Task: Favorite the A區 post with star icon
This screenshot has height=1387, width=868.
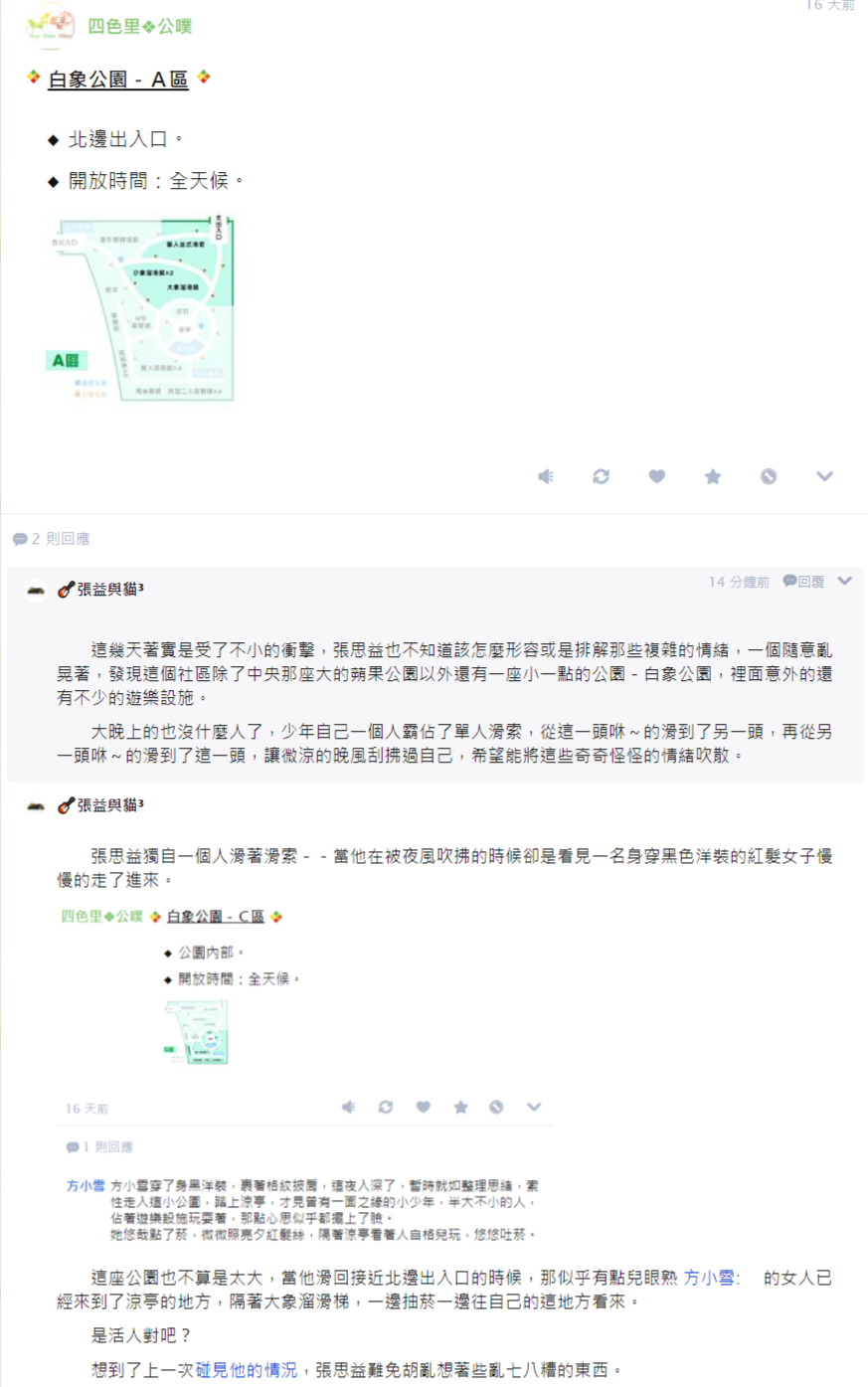Action: tap(713, 477)
